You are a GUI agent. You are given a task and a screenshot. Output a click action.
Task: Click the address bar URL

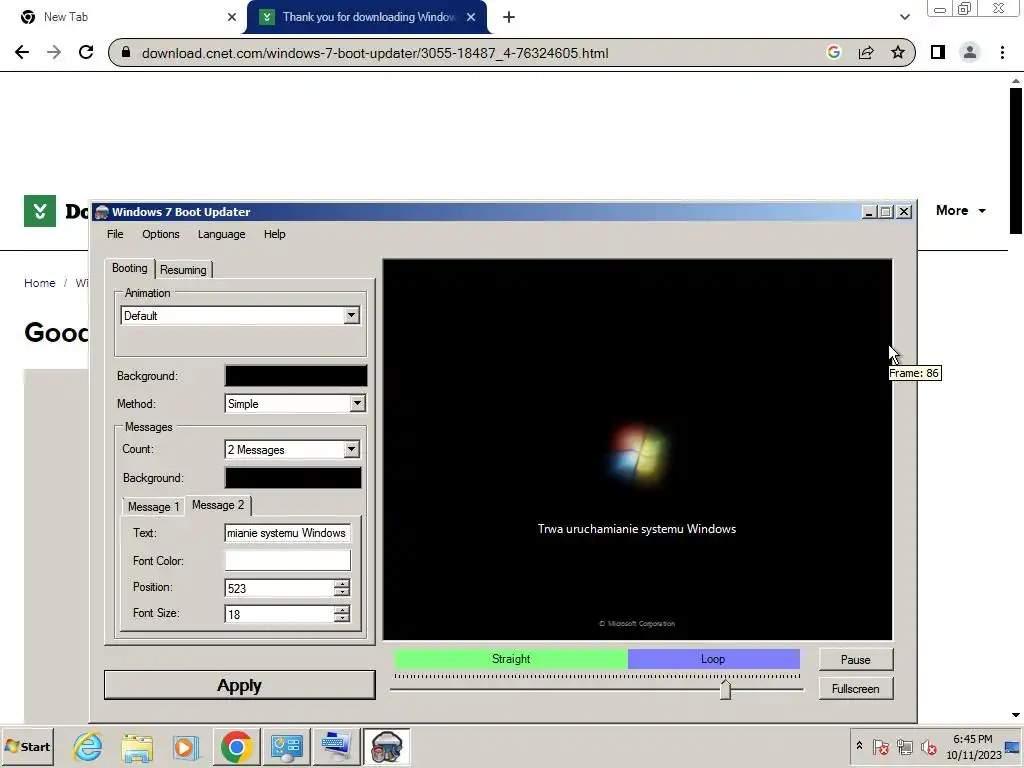[375, 53]
